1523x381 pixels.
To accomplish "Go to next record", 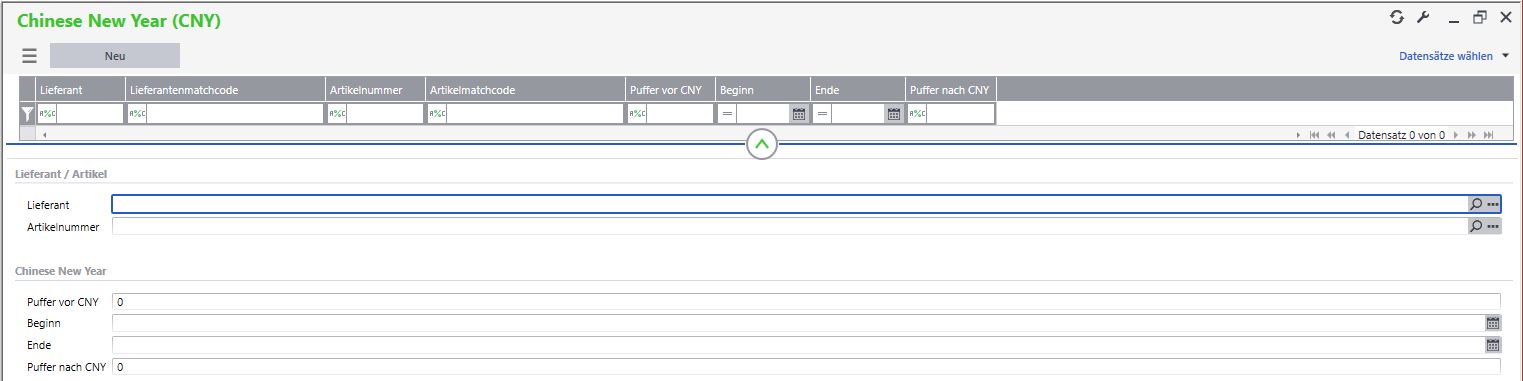I will click(1455, 134).
